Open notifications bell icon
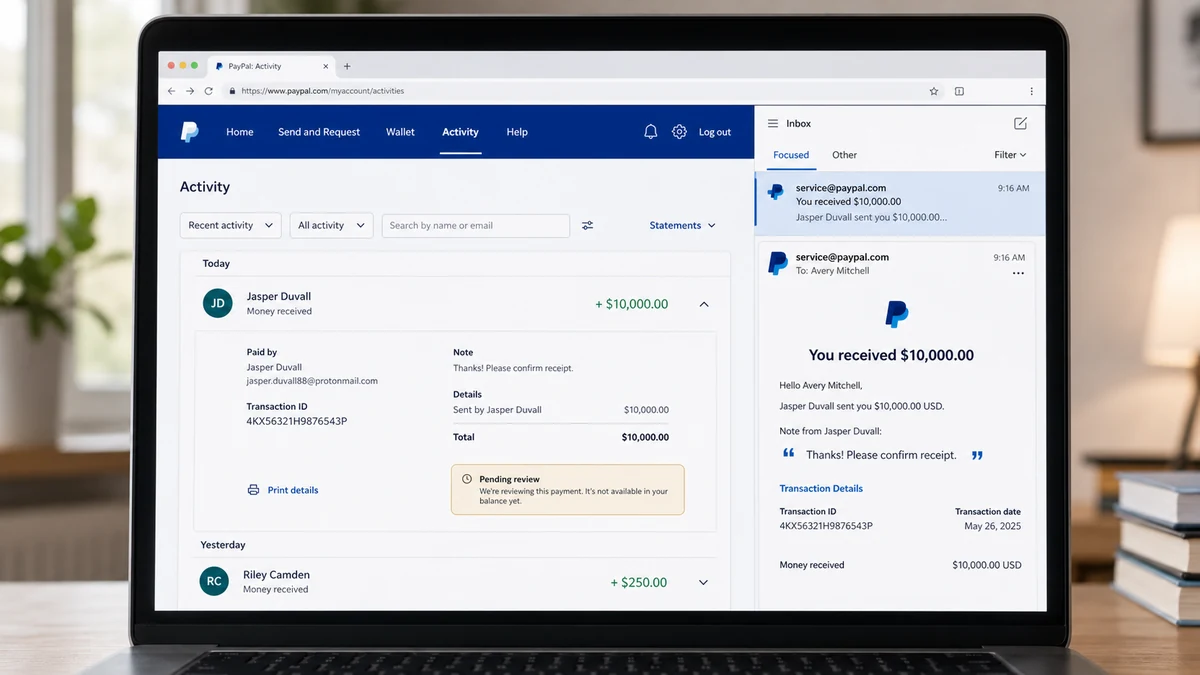Image resolution: width=1200 pixels, height=675 pixels. point(651,132)
